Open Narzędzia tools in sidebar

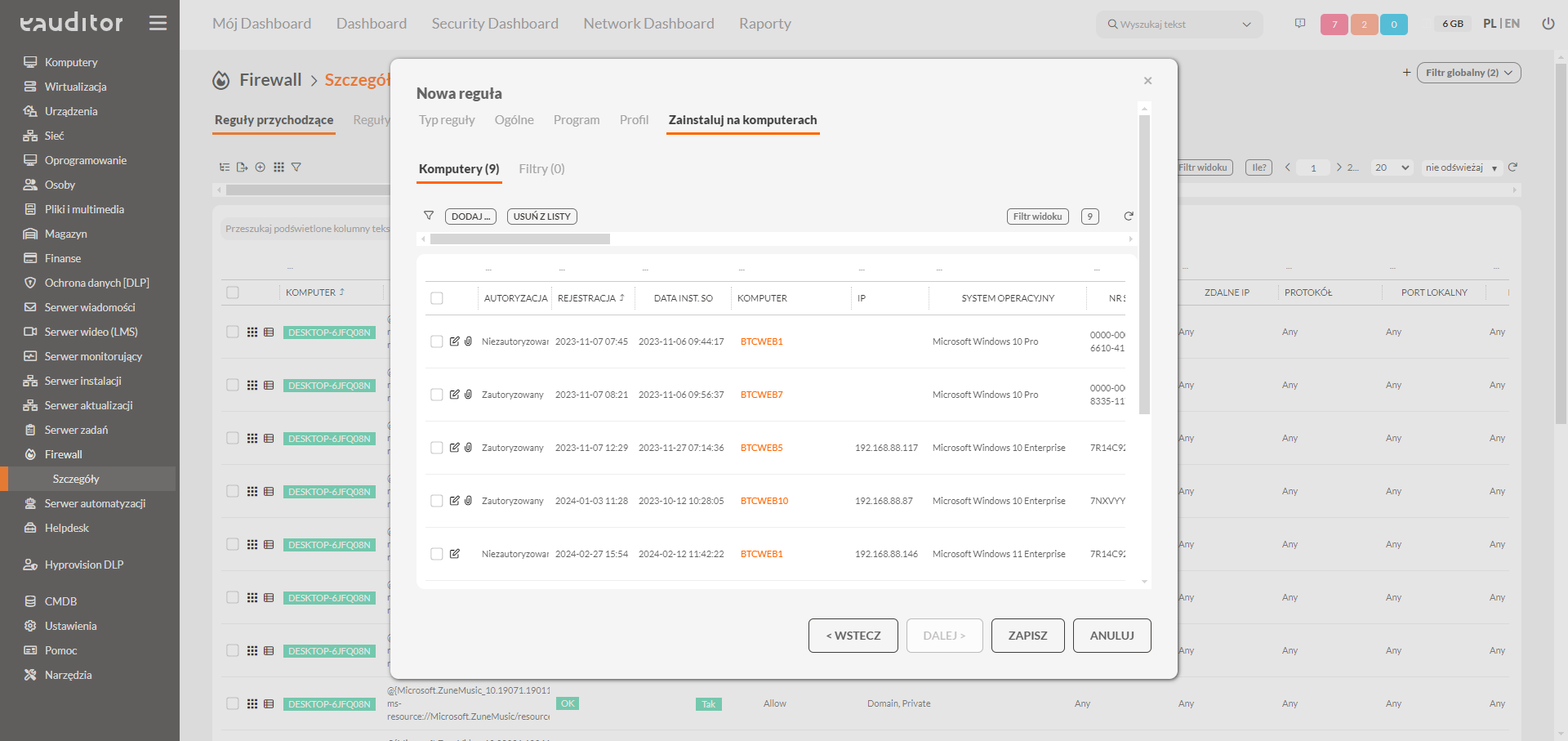pos(68,675)
